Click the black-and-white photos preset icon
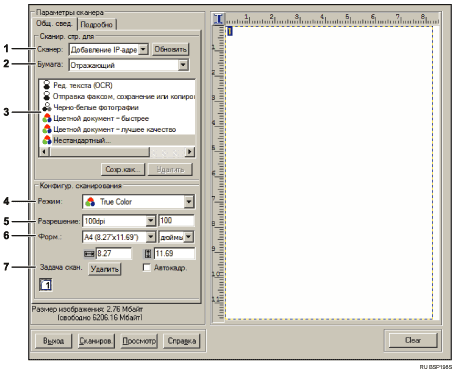The height and width of the screenshot is (371, 456). pos(47,107)
